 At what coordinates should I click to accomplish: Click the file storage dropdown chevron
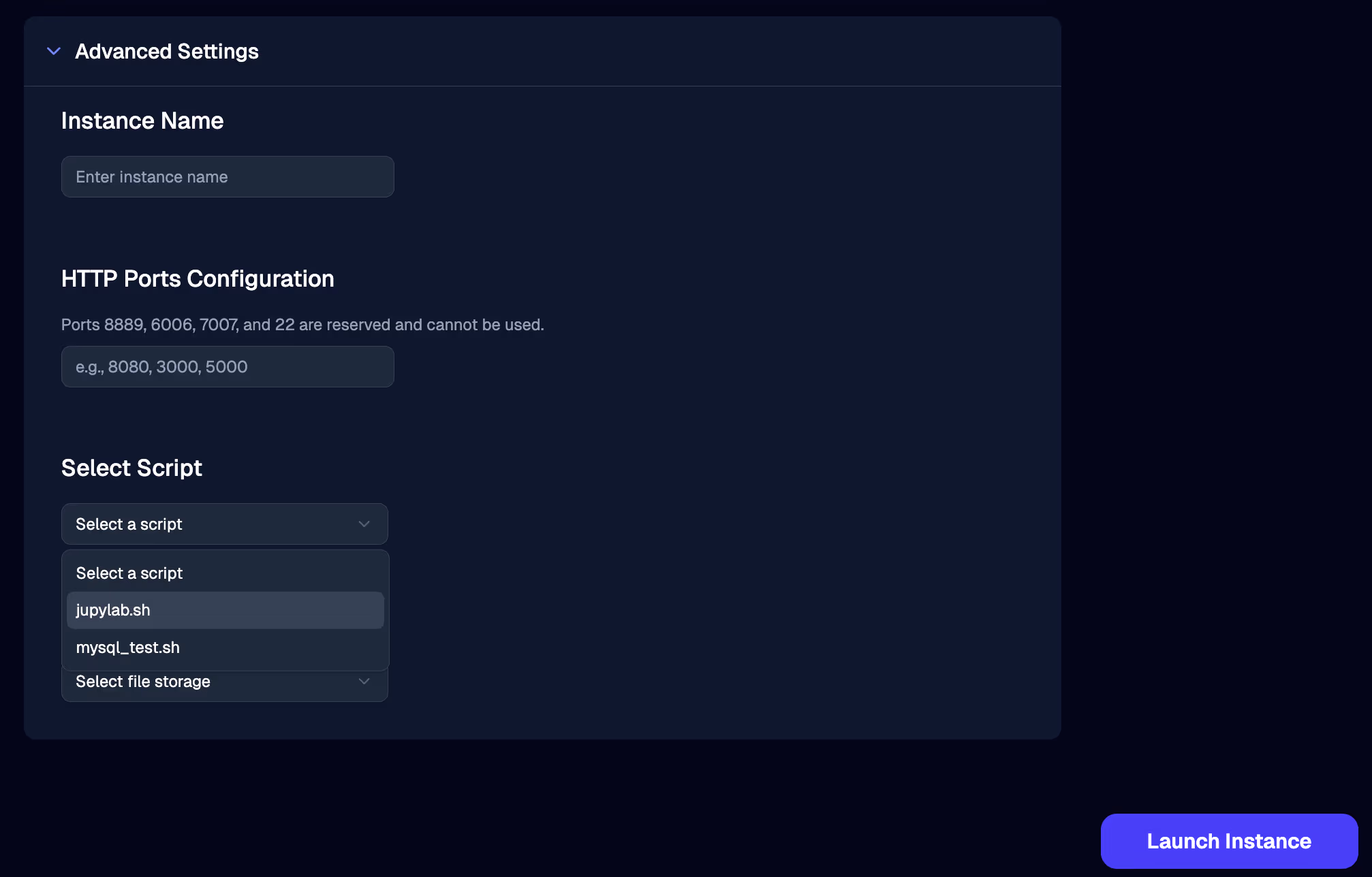click(x=364, y=682)
